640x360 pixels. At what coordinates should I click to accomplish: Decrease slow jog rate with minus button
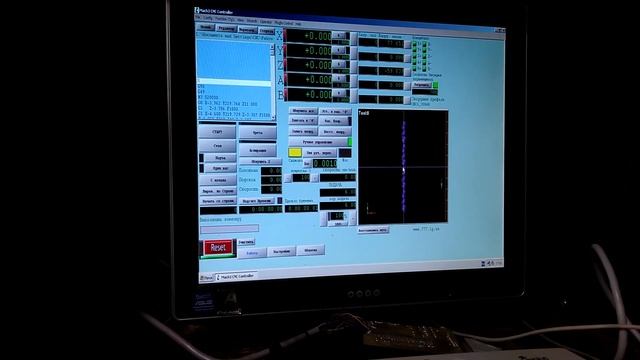(288, 178)
